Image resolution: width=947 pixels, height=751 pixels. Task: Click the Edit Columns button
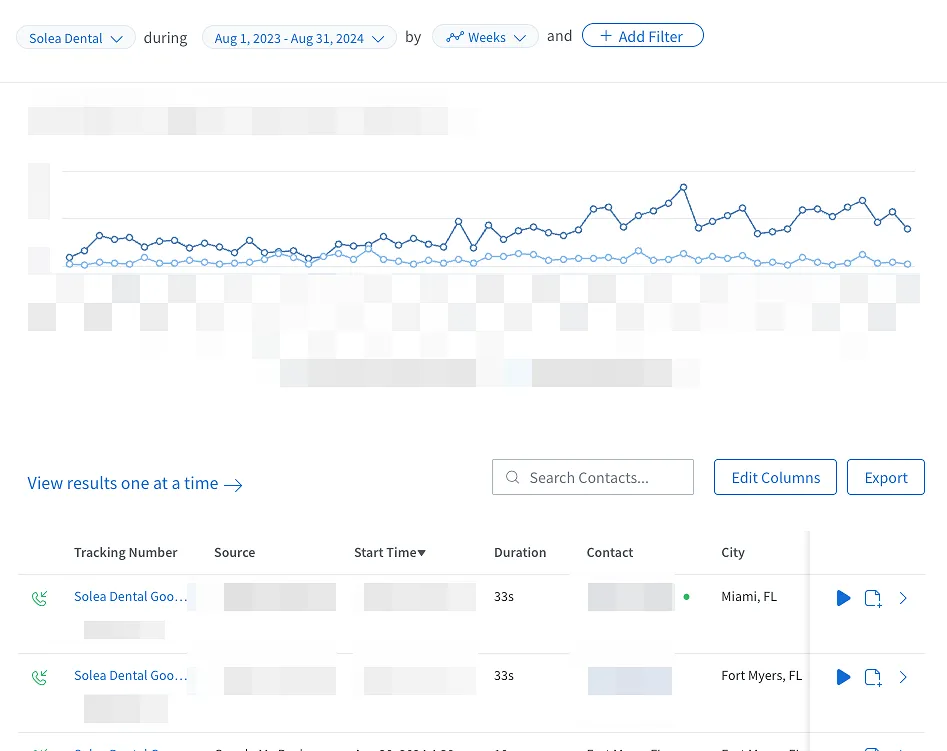(x=775, y=477)
